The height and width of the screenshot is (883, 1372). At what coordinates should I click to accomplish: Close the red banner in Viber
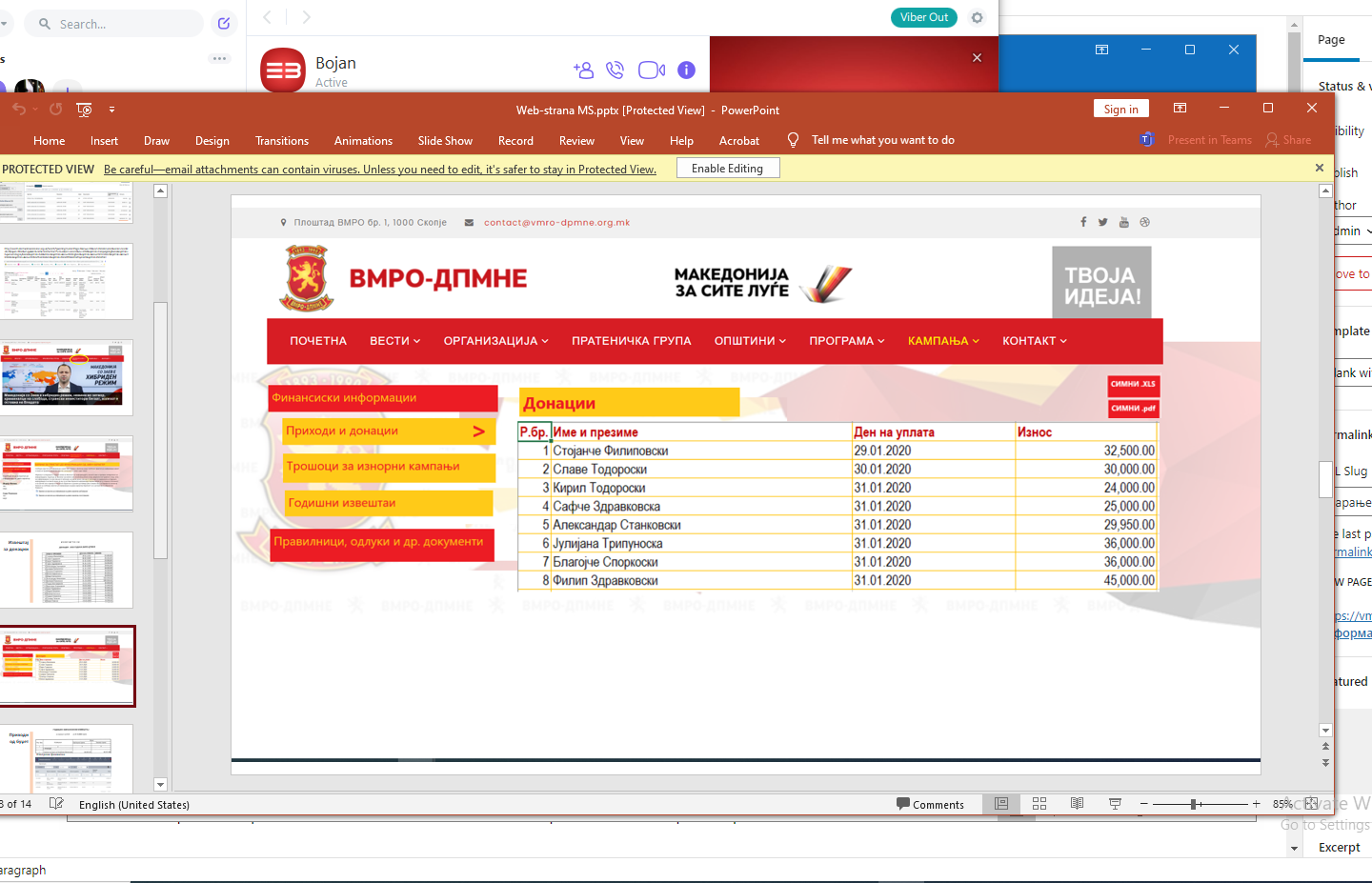[x=977, y=58]
